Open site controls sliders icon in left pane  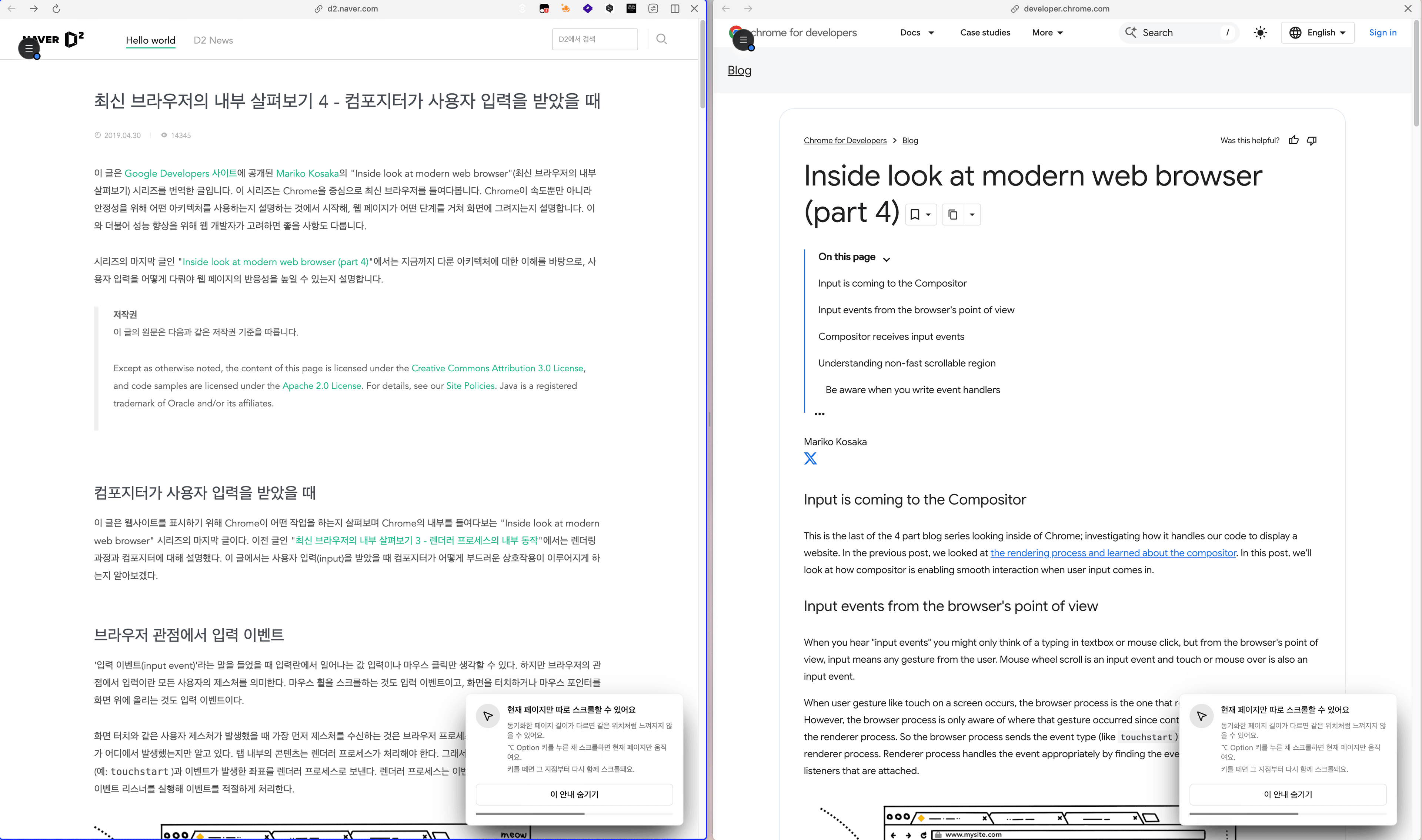pyautogui.click(x=653, y=9)
